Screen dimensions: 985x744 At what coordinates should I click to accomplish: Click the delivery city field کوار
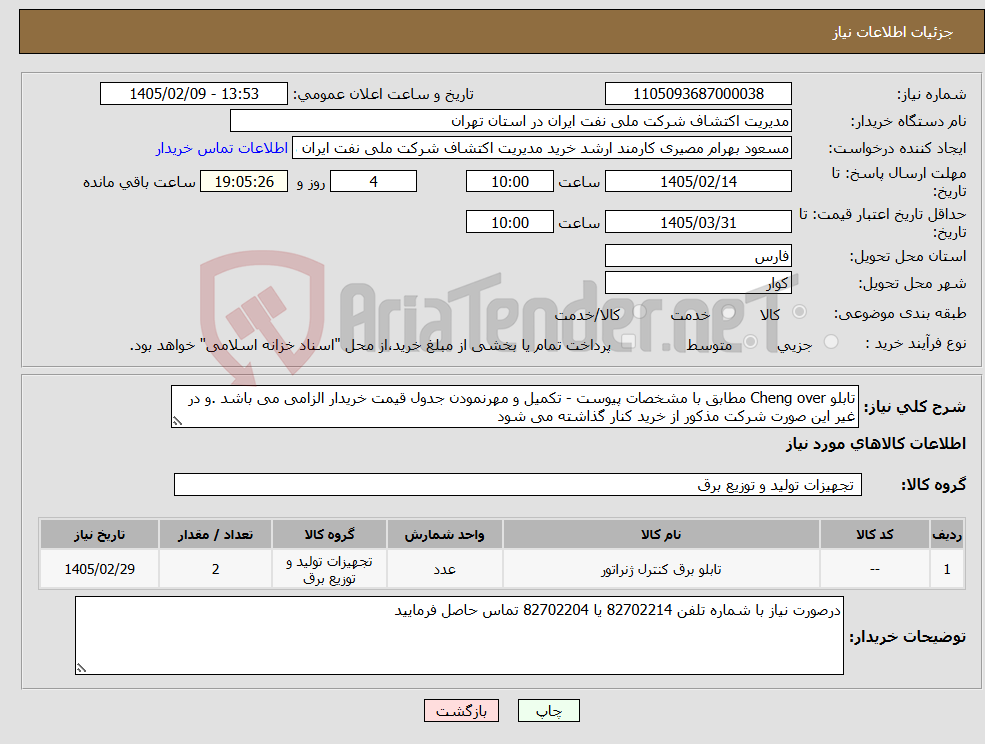(x=698, y=283)
